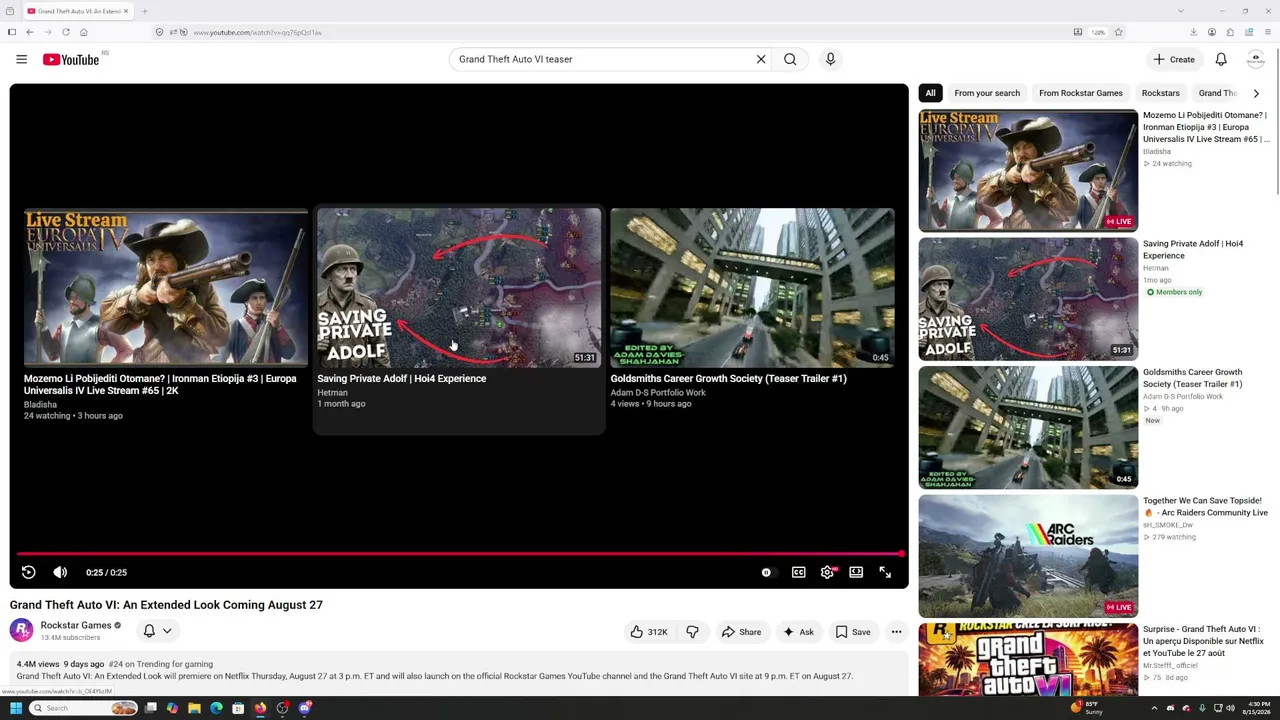Open the Europa Universalis end-screen thumbnail
Viewport: 1280px width, 720px height.
(166, 288)
